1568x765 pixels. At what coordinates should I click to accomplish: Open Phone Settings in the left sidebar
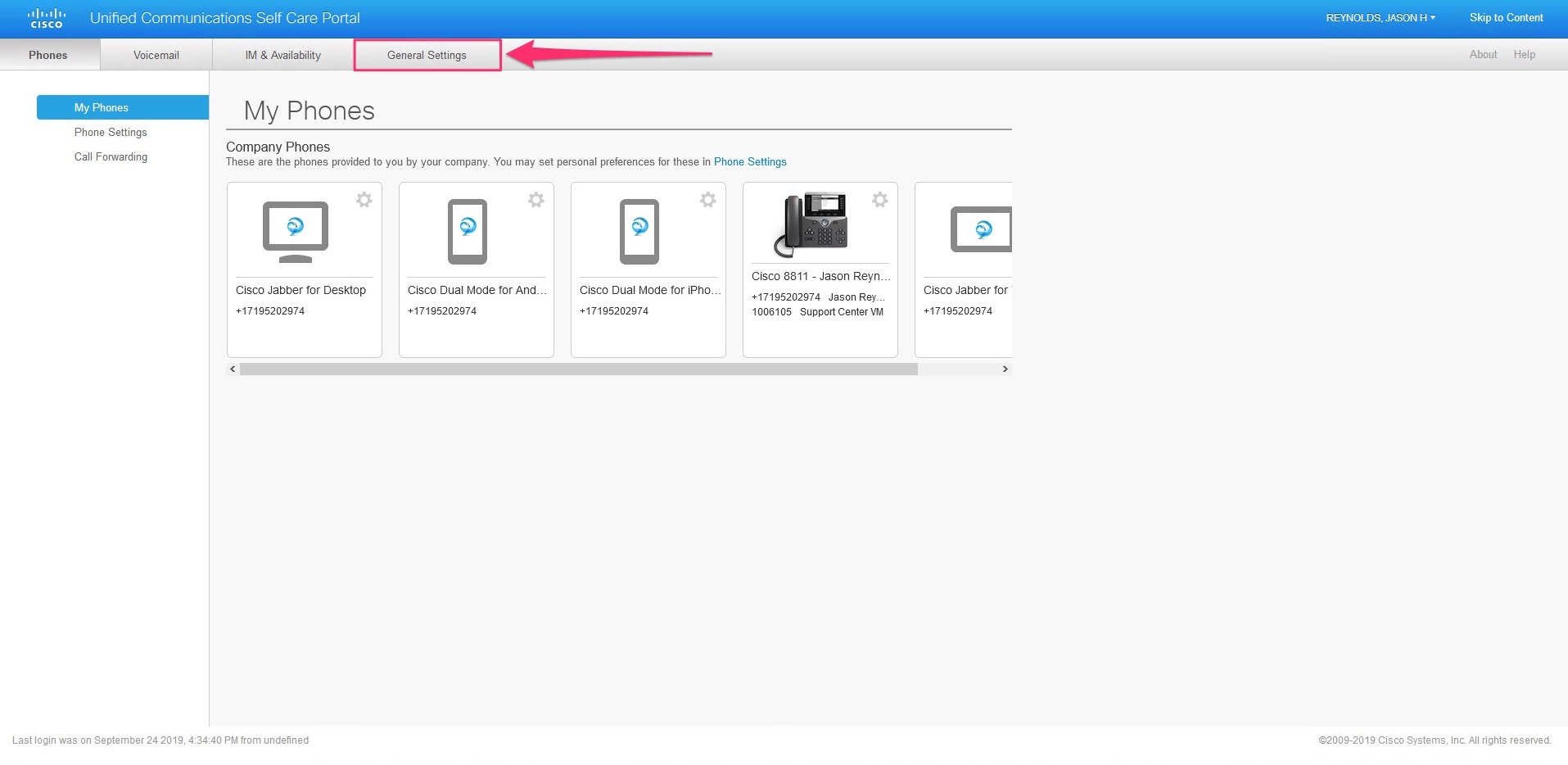(x=111, y=132)
